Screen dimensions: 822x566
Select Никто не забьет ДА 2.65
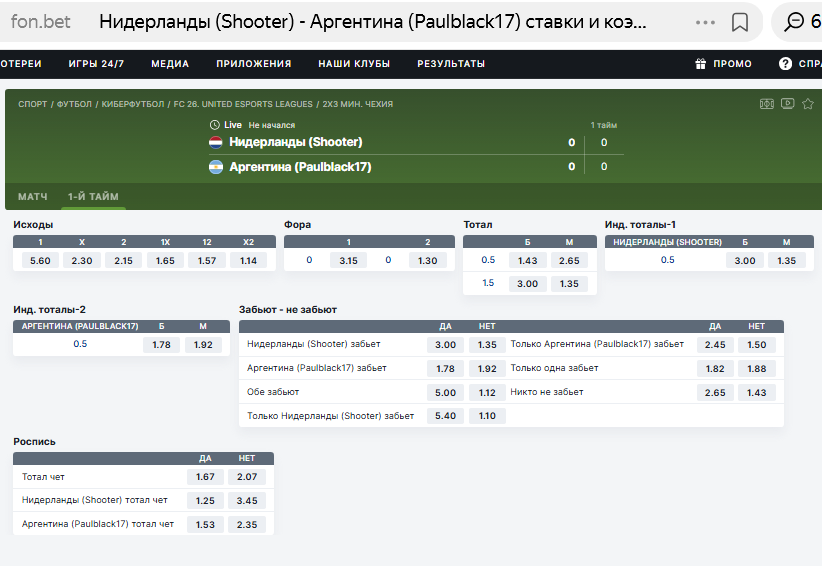[715, 393]
